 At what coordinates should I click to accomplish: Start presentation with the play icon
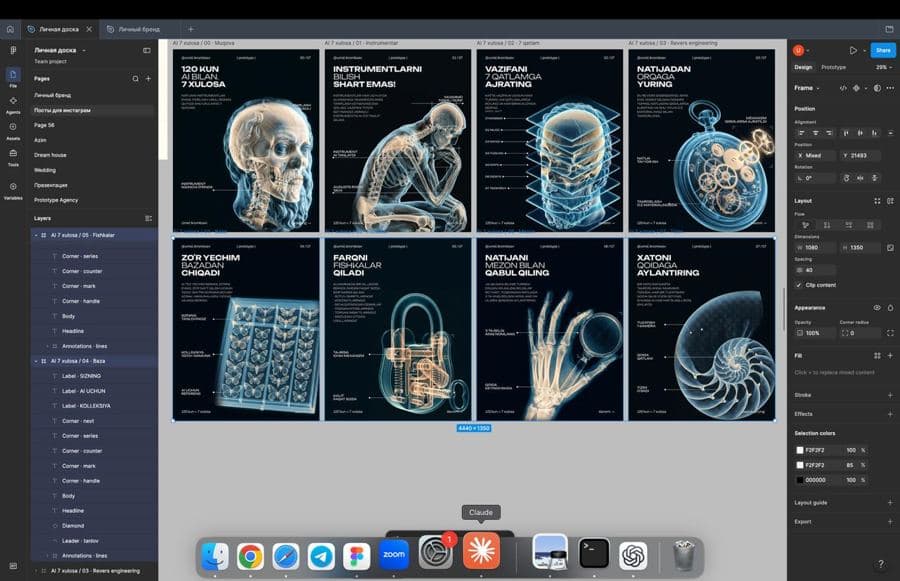853,51
